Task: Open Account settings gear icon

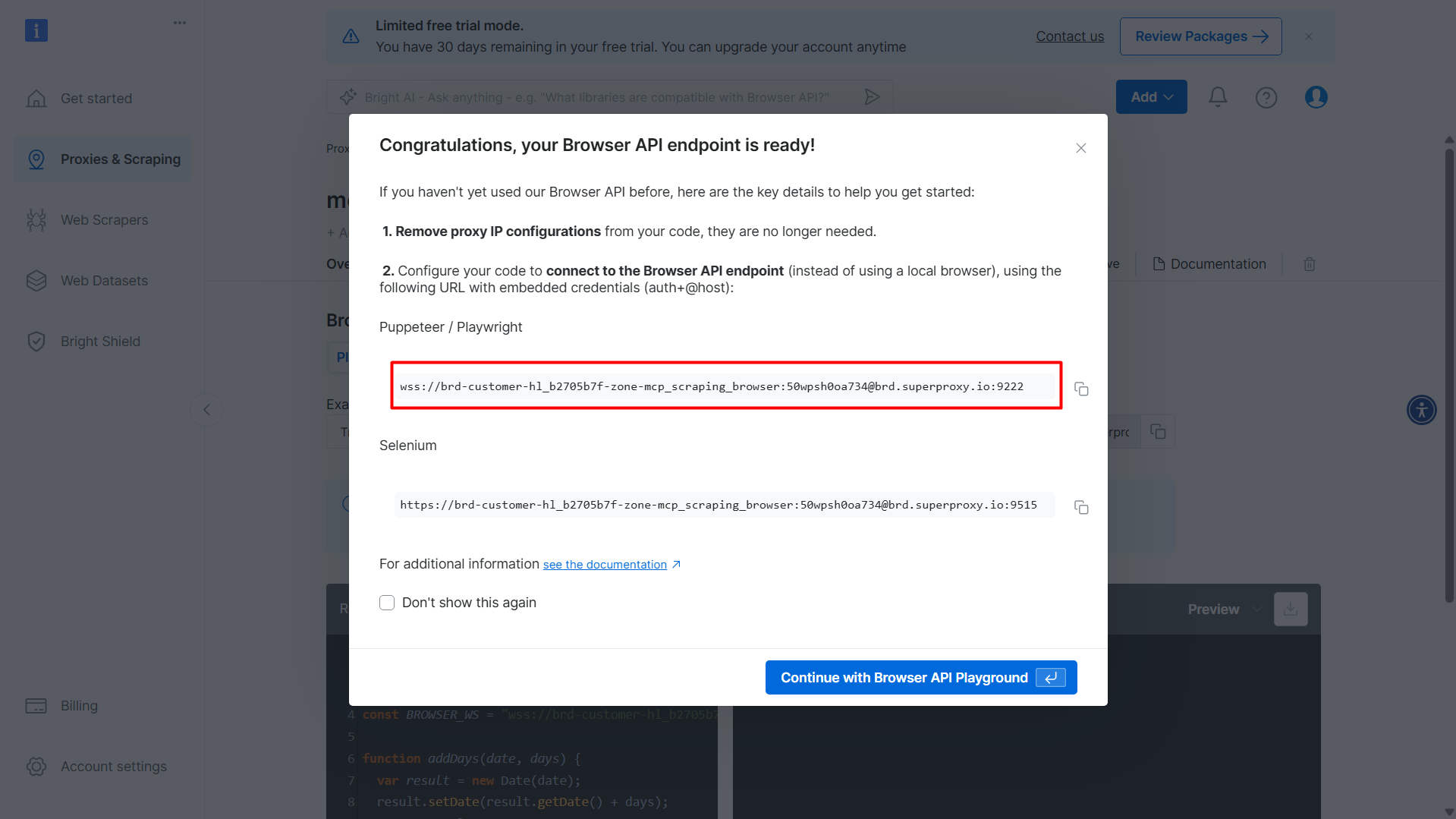Action: pyautogui.click(x=36, y=766)
